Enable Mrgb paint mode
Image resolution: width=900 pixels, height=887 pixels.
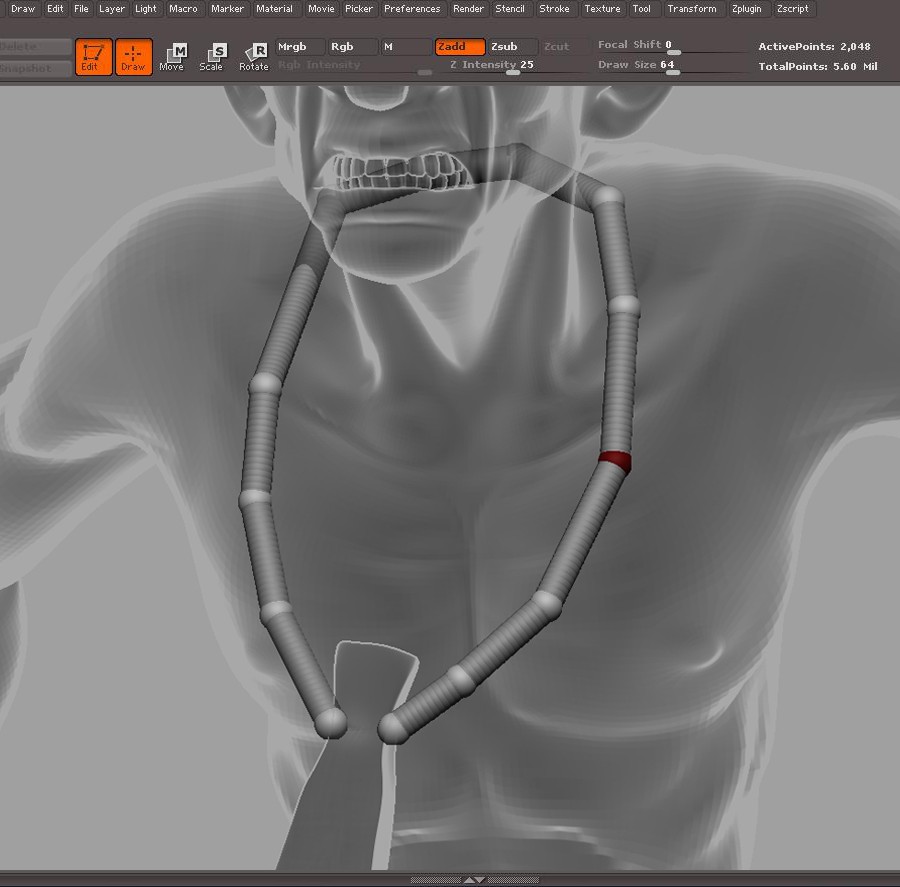(300, 47)
